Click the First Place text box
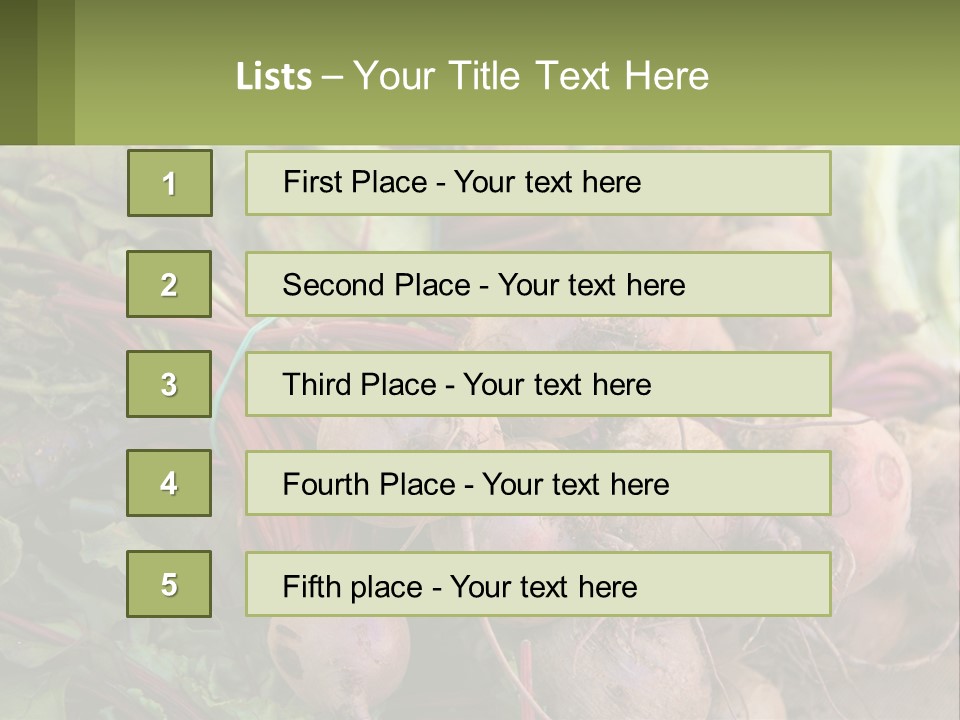Screen dimensions: 960x720 click(x=538, y=183)
